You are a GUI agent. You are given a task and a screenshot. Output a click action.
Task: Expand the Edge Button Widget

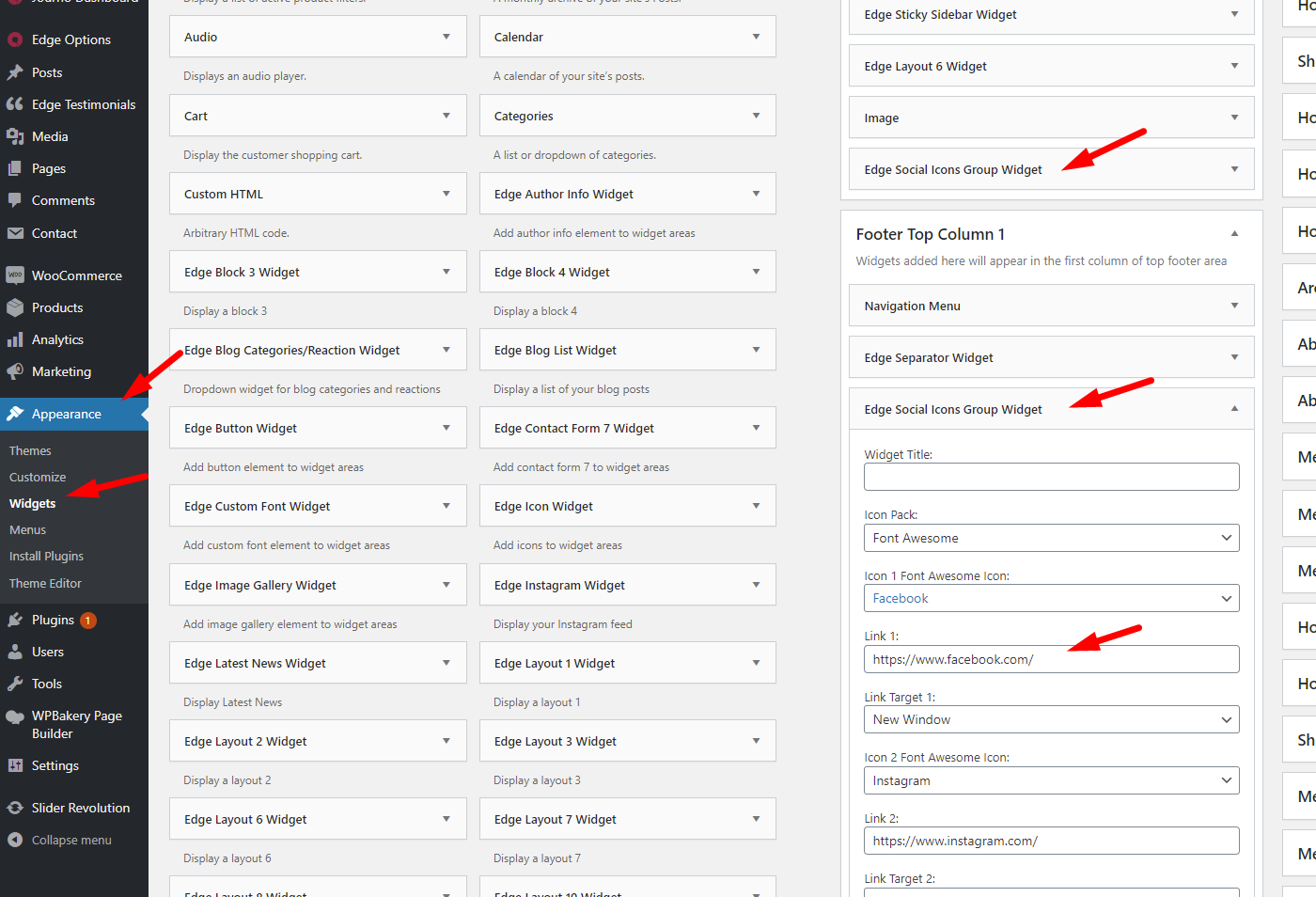(446, 428)
